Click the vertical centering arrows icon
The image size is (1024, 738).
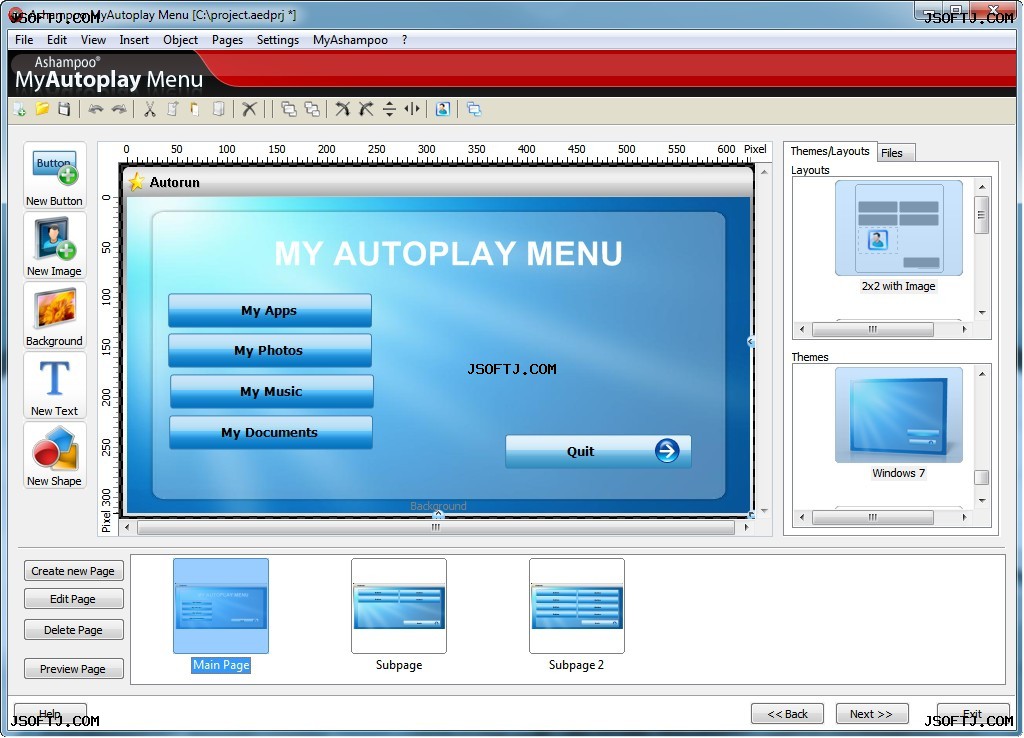389,109
